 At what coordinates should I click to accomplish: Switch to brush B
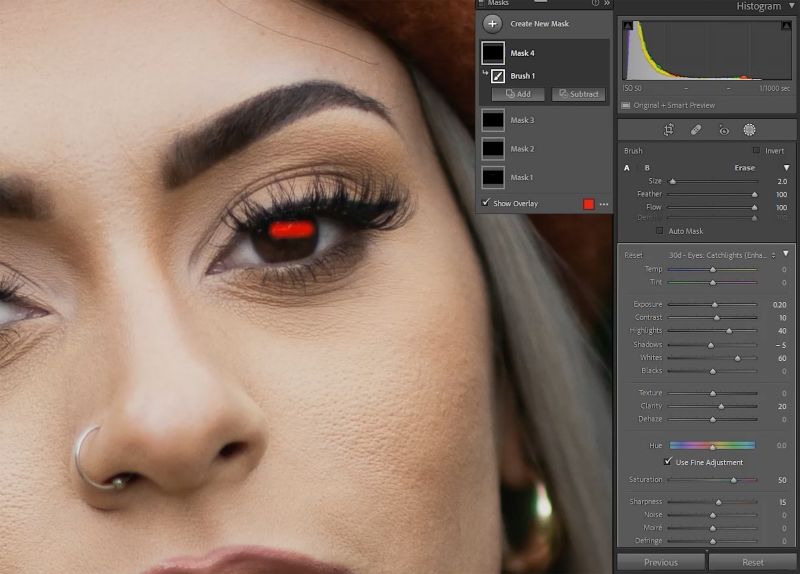tap(647, 168)
